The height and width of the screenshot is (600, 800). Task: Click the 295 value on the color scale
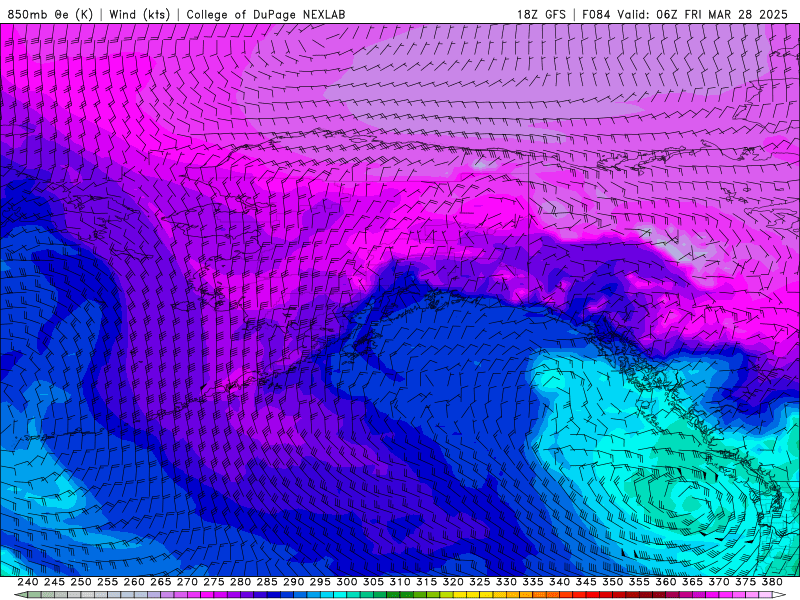coord(320,582)
